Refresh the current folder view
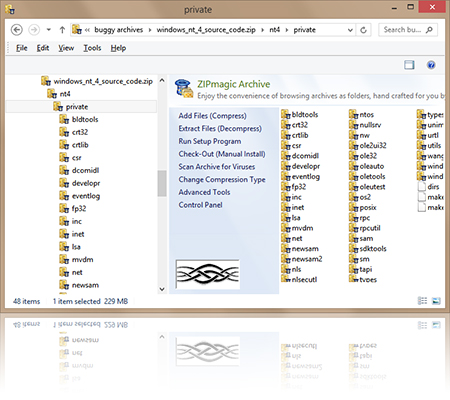This screenshot has height=400, width=450. pos(364,30)
